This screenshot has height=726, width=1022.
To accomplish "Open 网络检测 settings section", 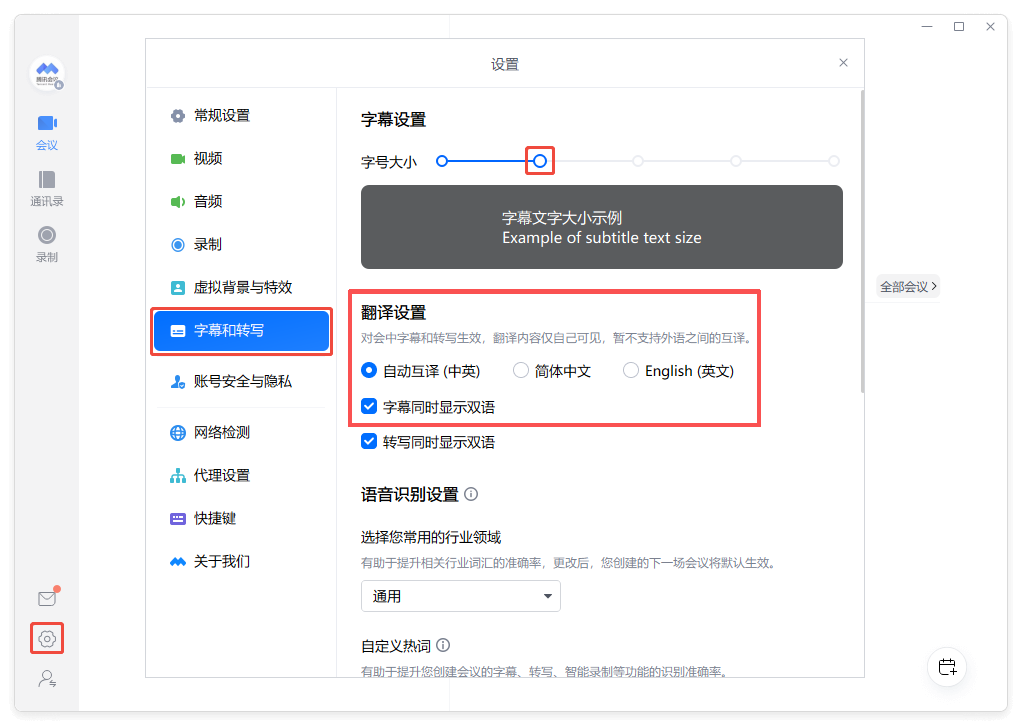I will [241, 433].
